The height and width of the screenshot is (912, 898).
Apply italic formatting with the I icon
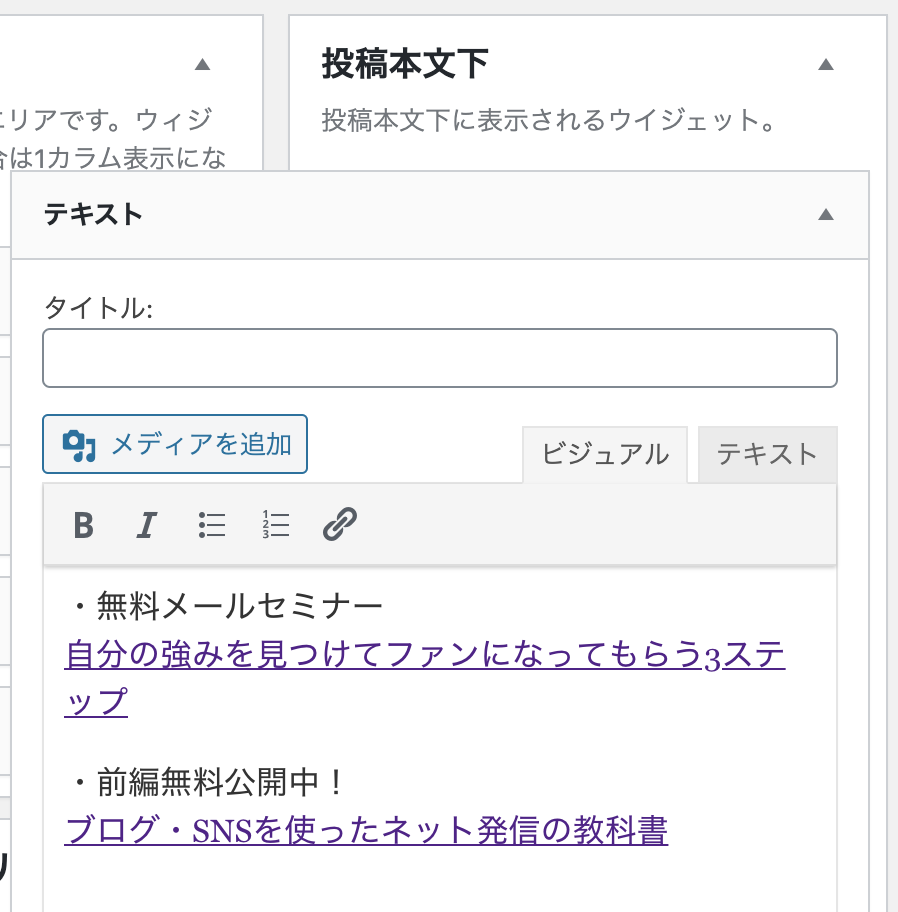point(145,524)
